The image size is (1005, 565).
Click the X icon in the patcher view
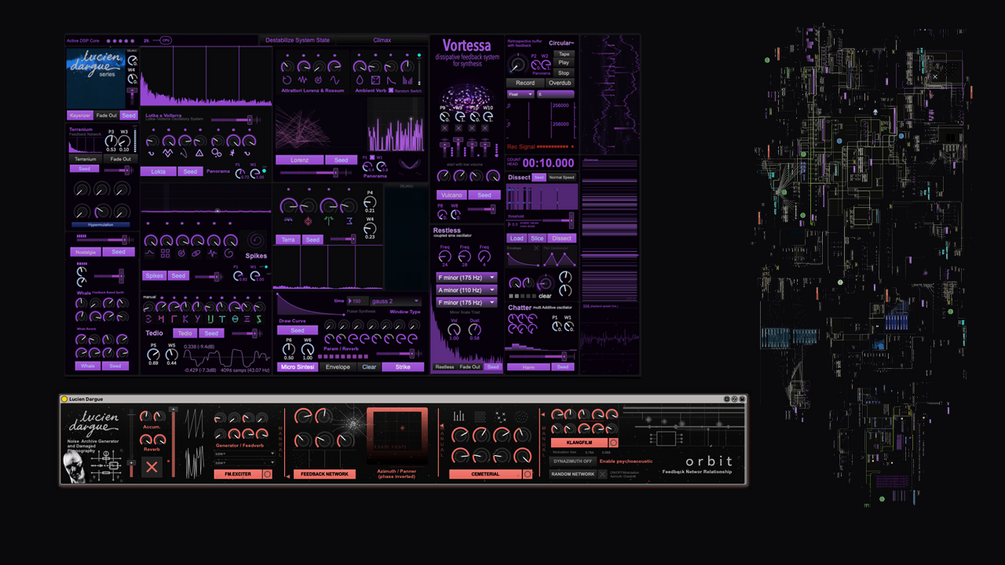pos(935,77)
